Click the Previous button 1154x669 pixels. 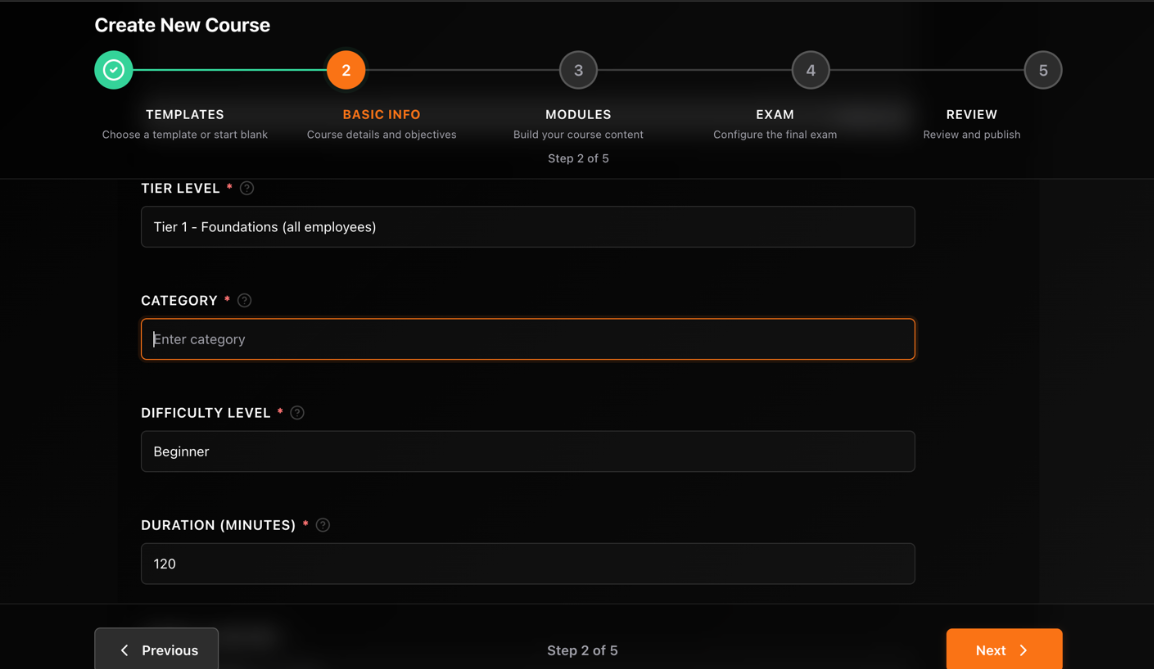pyautogui.click(x=156, y=650)
